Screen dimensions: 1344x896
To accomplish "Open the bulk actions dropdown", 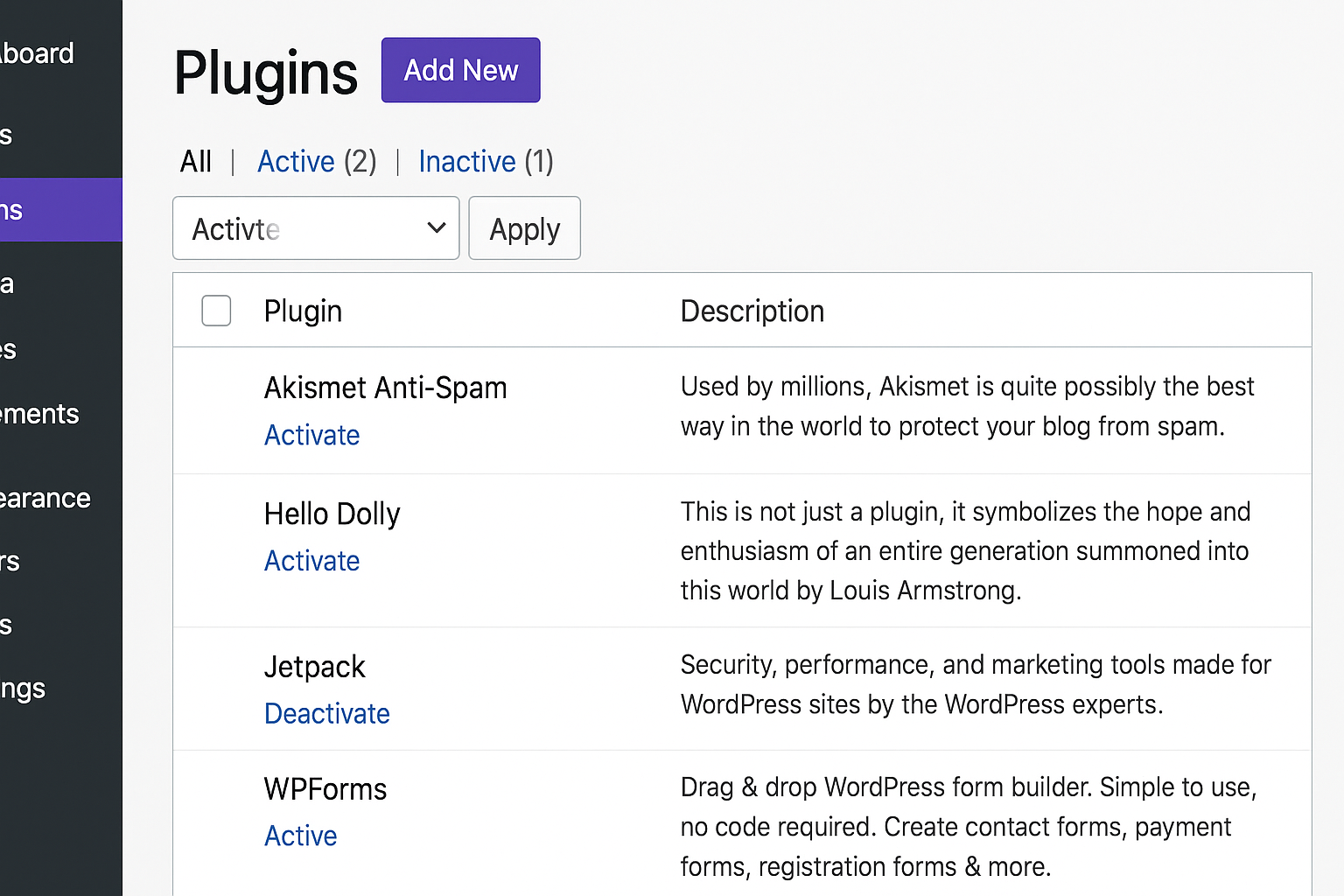I will pos(302,228).
